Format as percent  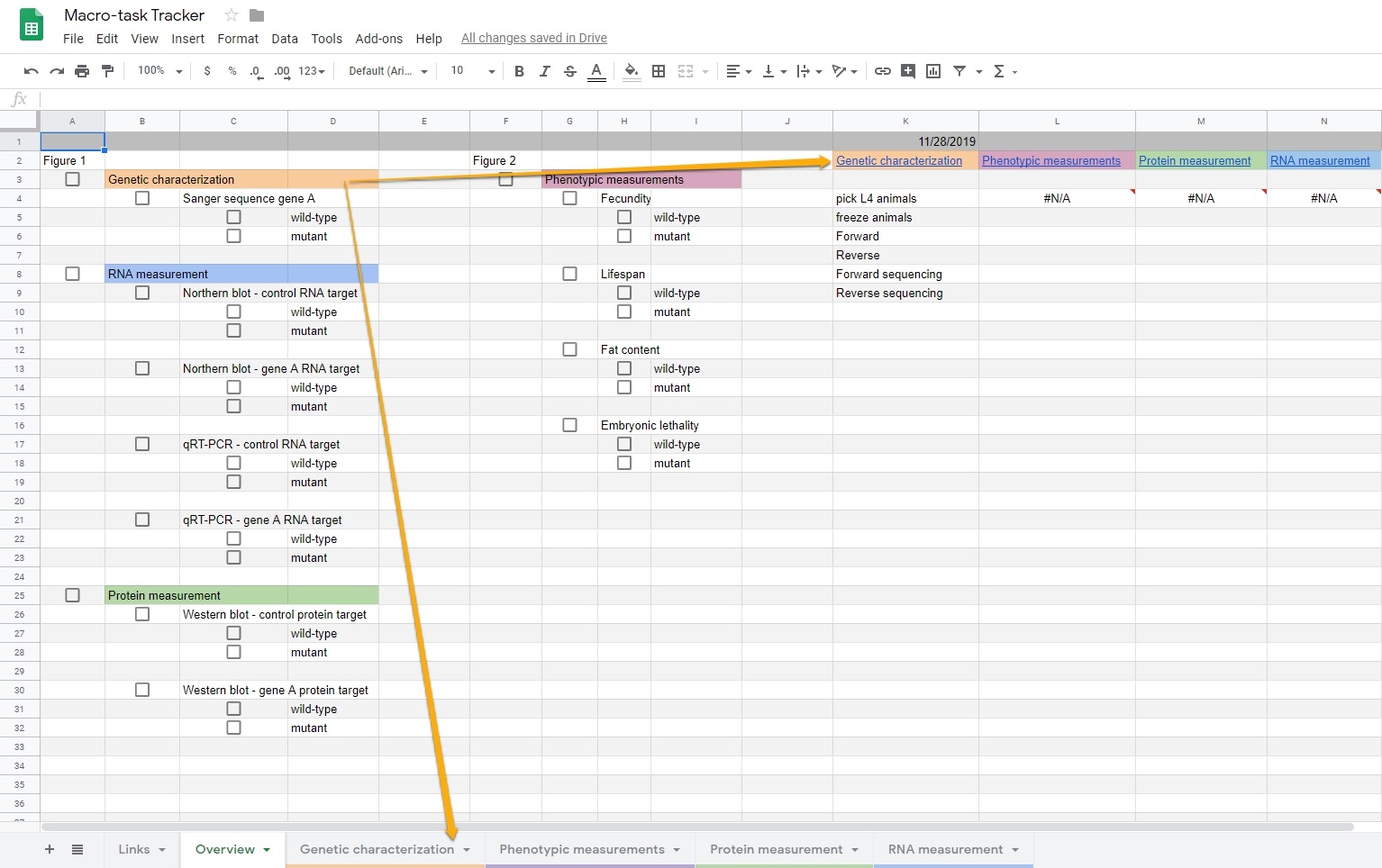tap(232, 71)
